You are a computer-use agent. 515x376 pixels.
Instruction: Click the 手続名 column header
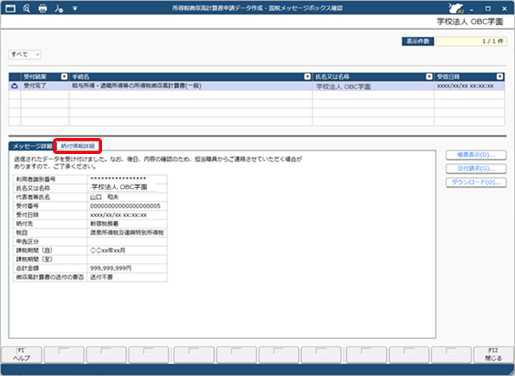190,77
